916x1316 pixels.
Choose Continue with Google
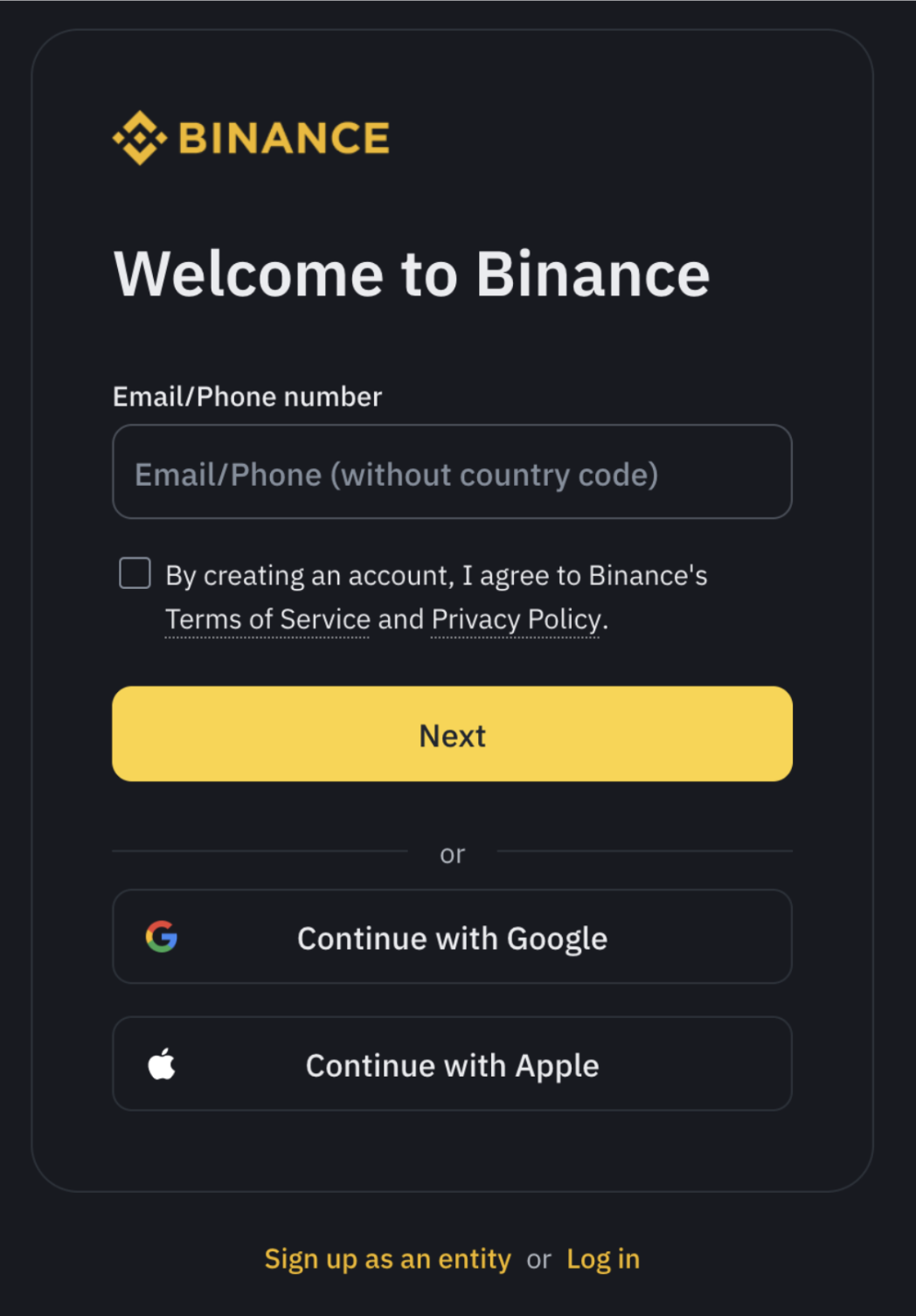pyautogui.click(x=452, y=938)
